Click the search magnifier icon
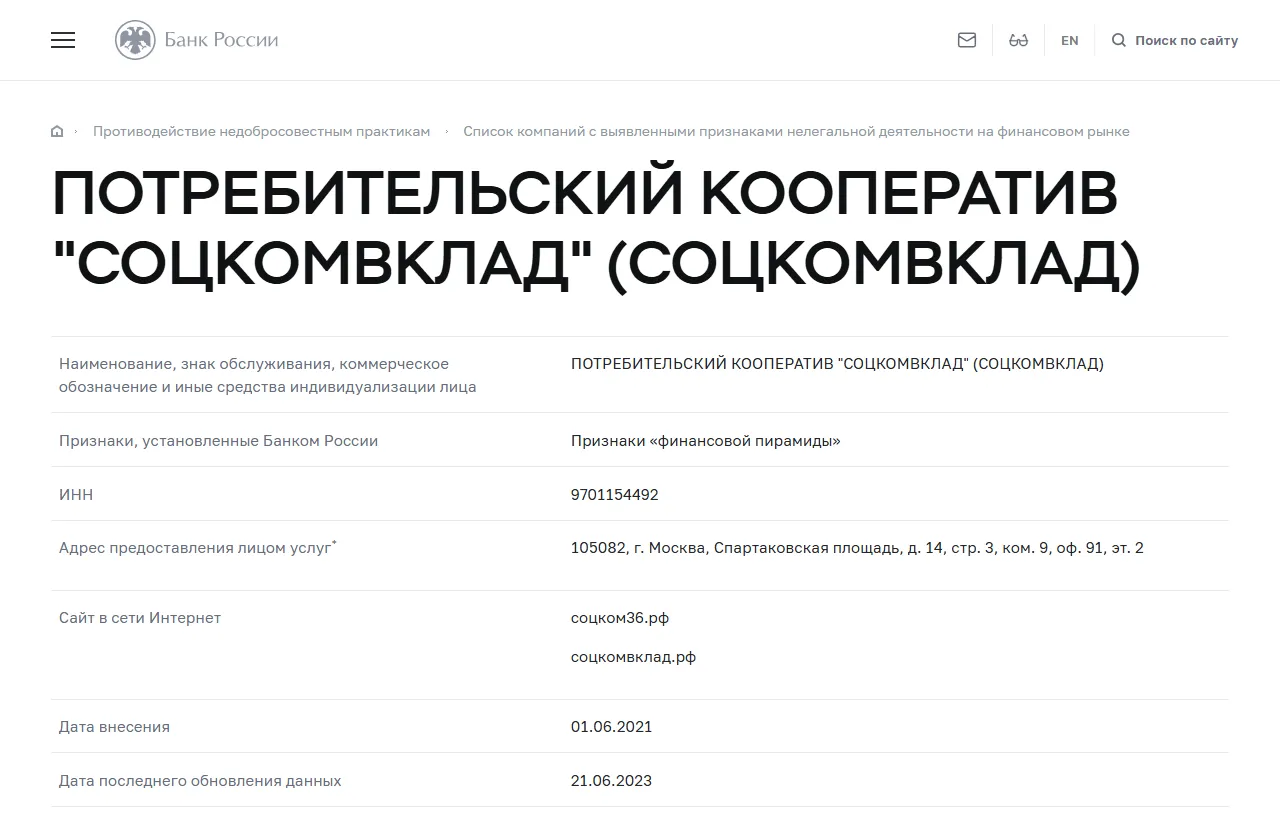1280x836 pixels. coord(1119,40)
